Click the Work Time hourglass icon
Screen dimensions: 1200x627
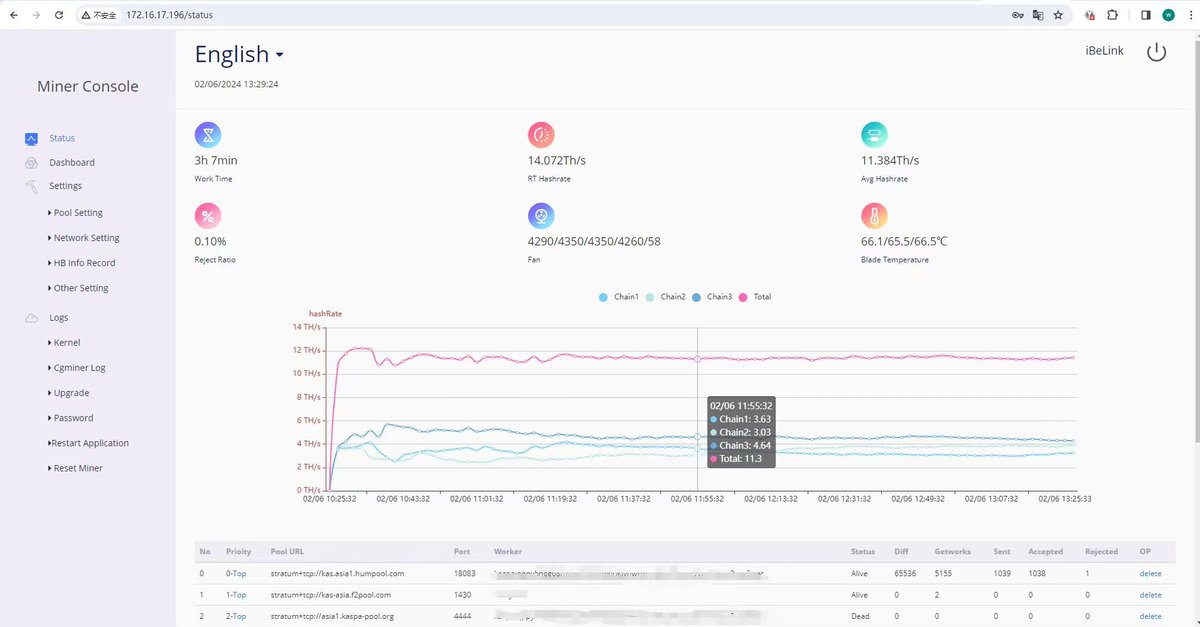(x=207, y=134)
